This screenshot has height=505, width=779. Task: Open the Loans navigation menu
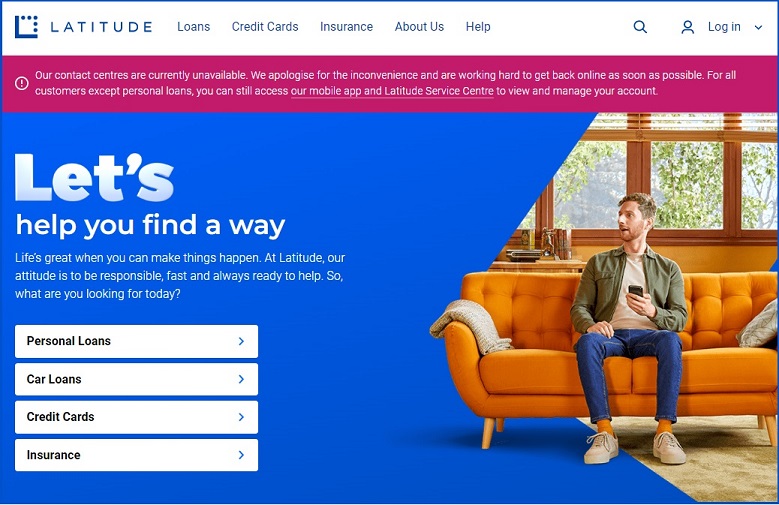pos(193,27)
